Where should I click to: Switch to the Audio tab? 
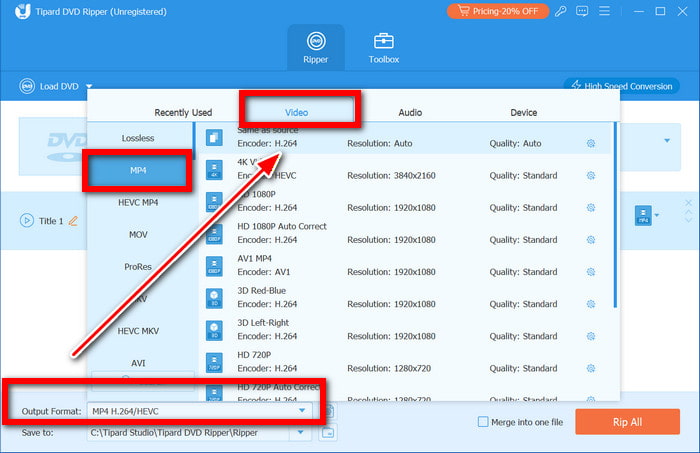pos(410,113)
